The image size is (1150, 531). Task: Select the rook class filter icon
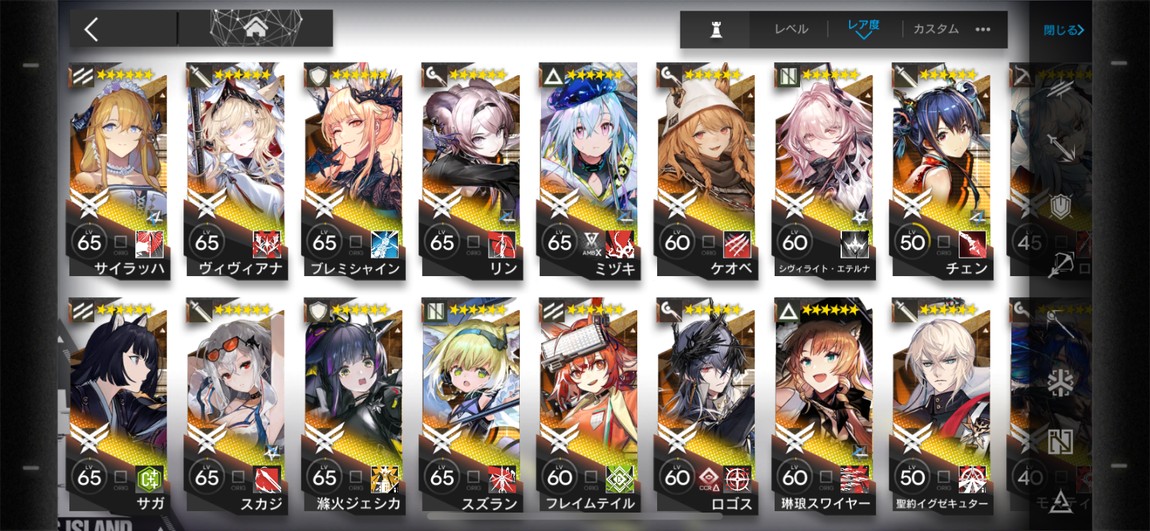[715, 29]
